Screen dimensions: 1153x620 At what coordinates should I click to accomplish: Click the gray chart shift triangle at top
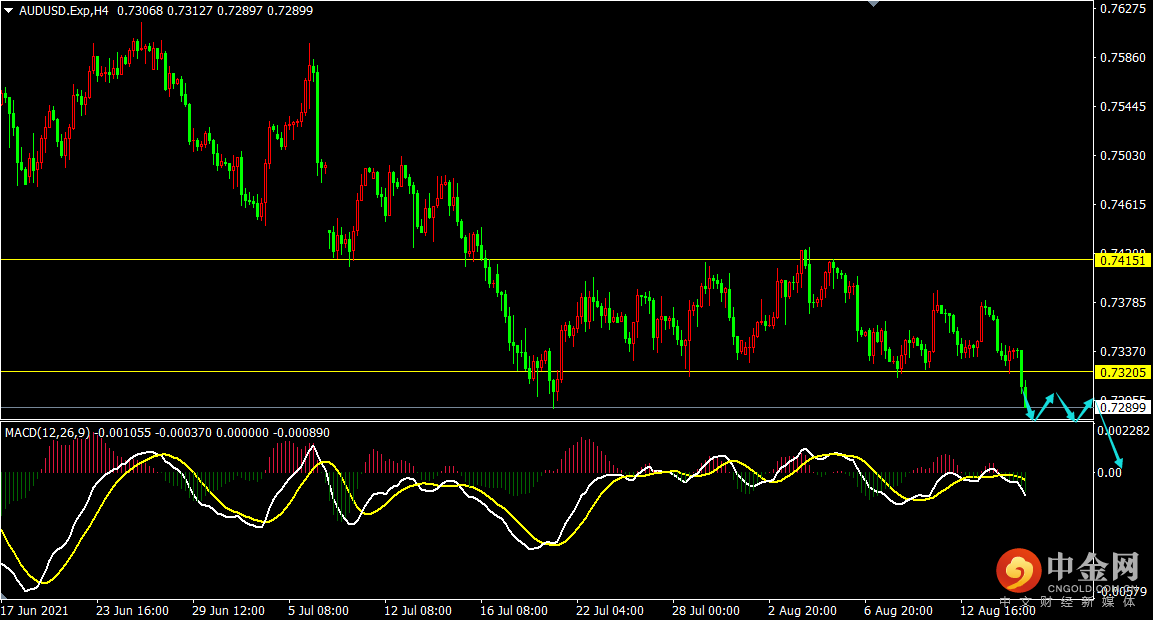tap(875, 4)
